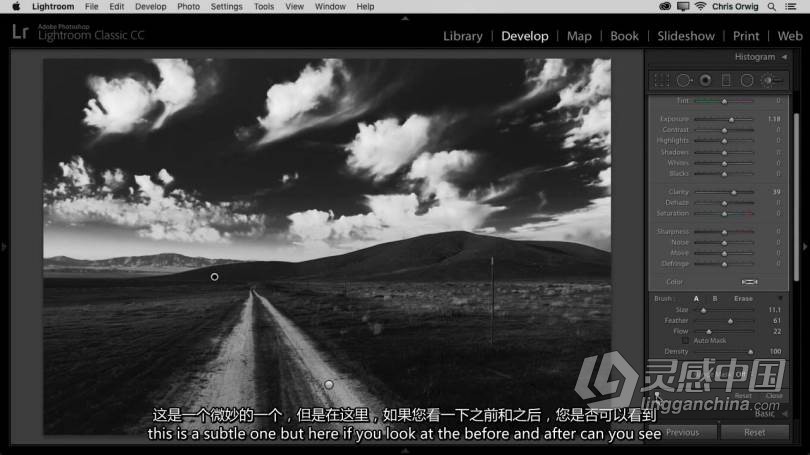The image size is (810, 455).
Task: Select the Crop Overlay tool
Action: coord(662,80)
